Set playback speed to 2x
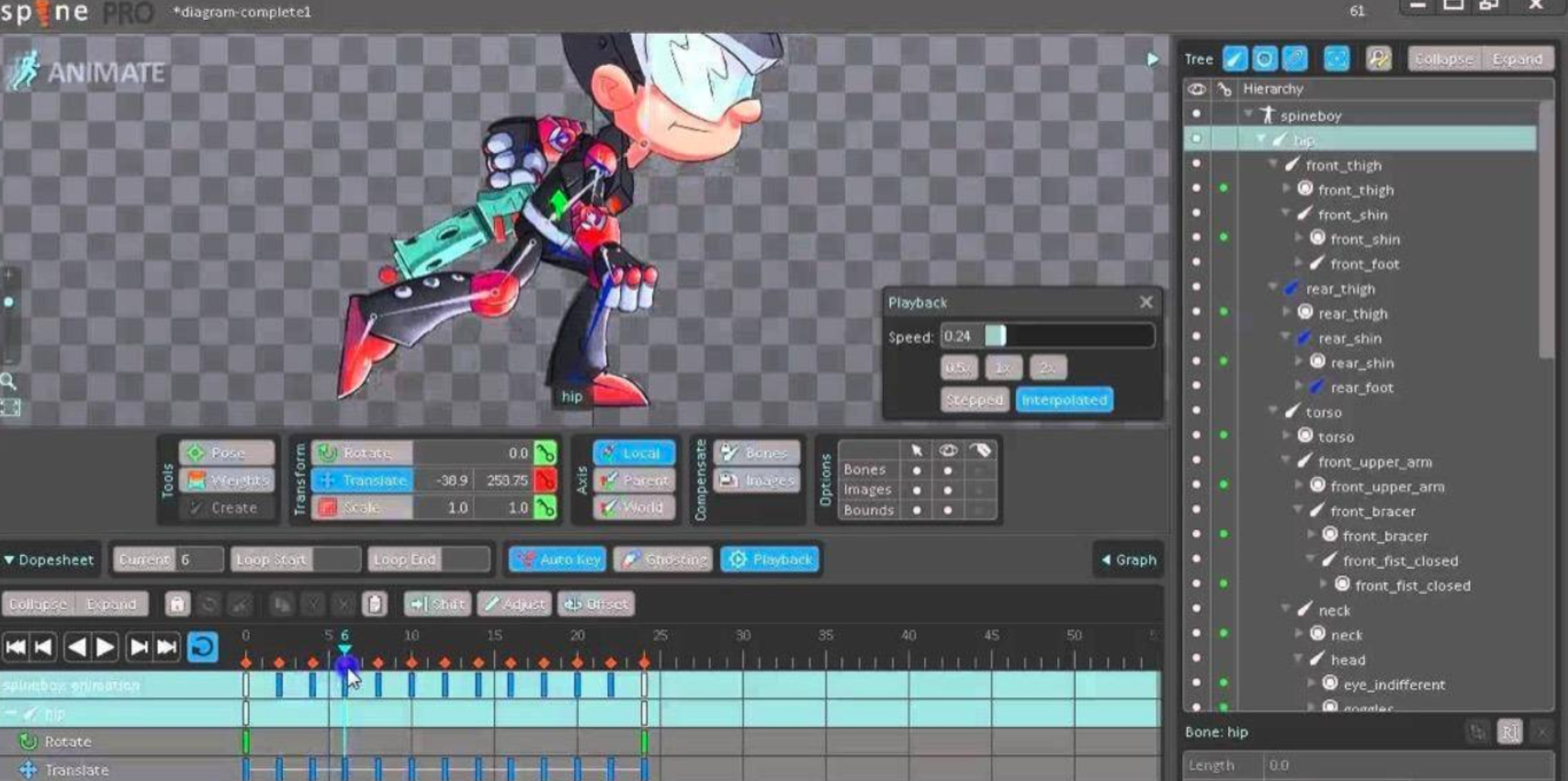The height and width of the screenshot is (781, 1568). coord(1047,367)
